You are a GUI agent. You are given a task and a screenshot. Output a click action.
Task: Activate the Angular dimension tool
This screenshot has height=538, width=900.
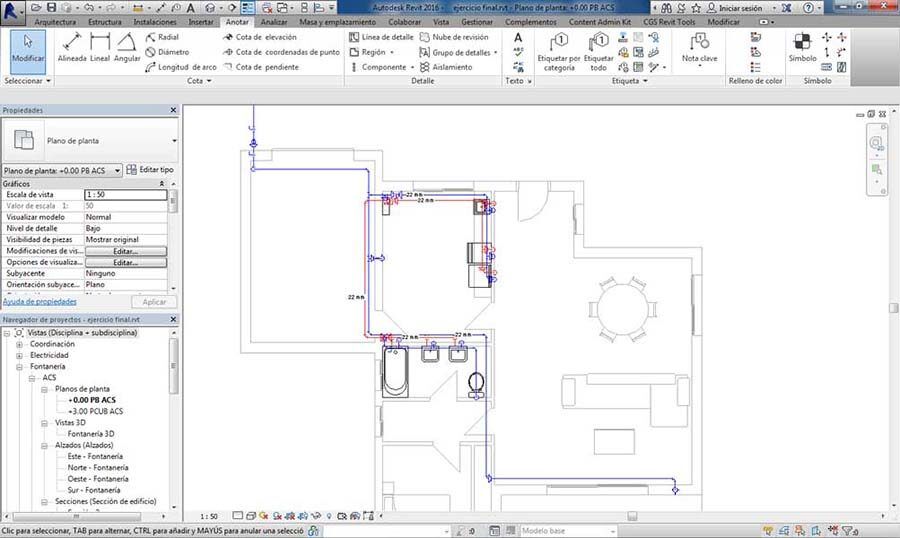[127, 48]
